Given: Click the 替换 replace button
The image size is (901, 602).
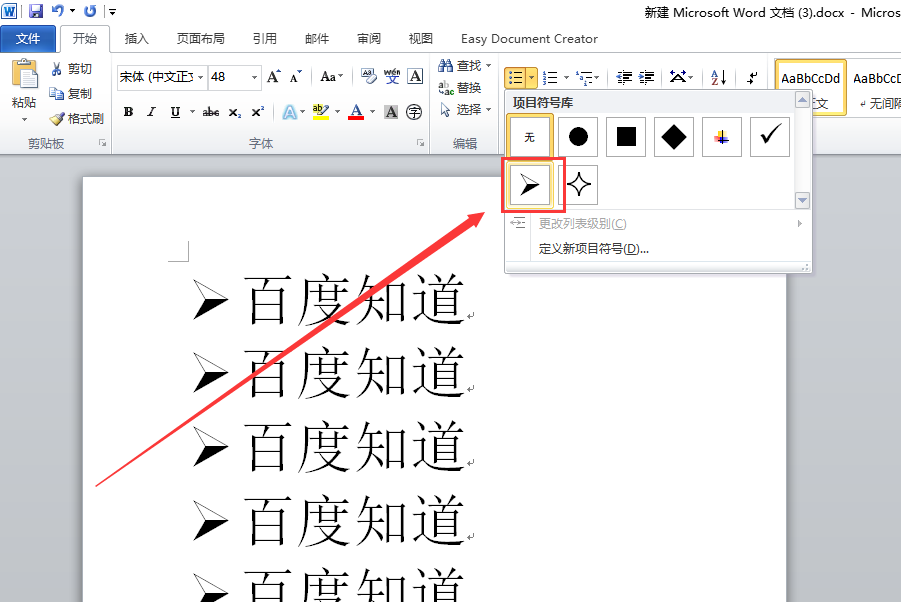Looking at the screenshot, I should (460, 87).
